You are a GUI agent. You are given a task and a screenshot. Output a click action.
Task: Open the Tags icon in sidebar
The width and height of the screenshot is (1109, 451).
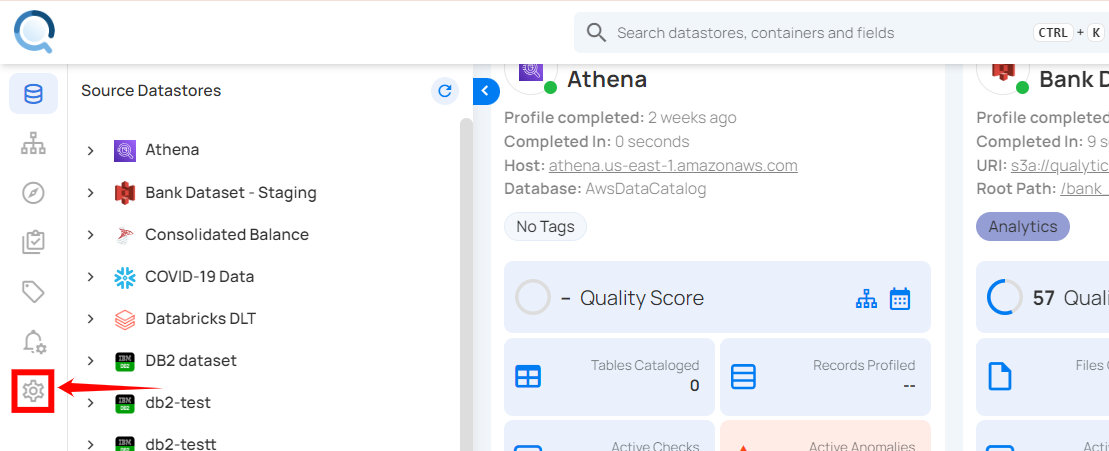tap(33, 291)
